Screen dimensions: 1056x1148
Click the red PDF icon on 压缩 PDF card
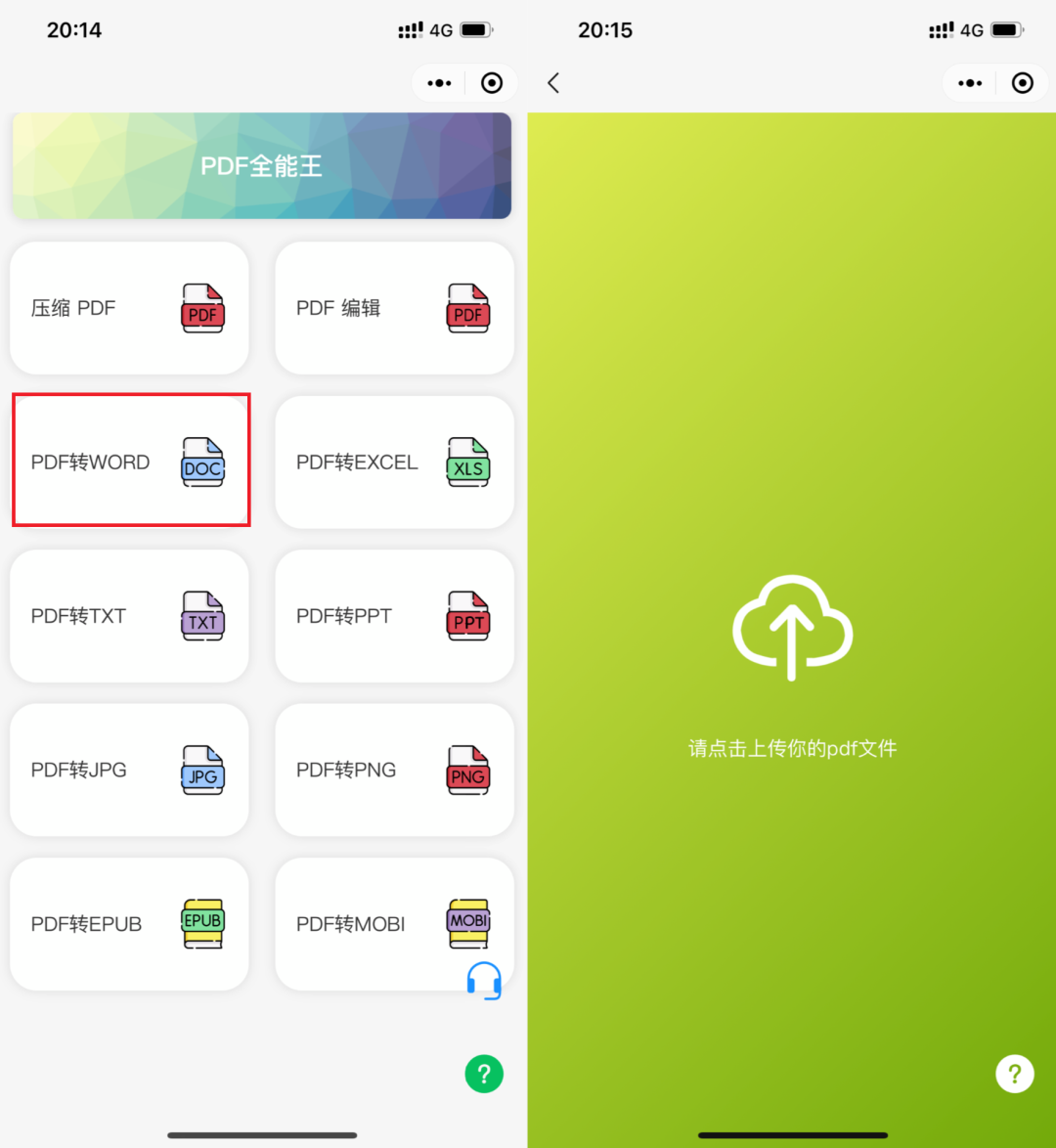tap(202, 308)
